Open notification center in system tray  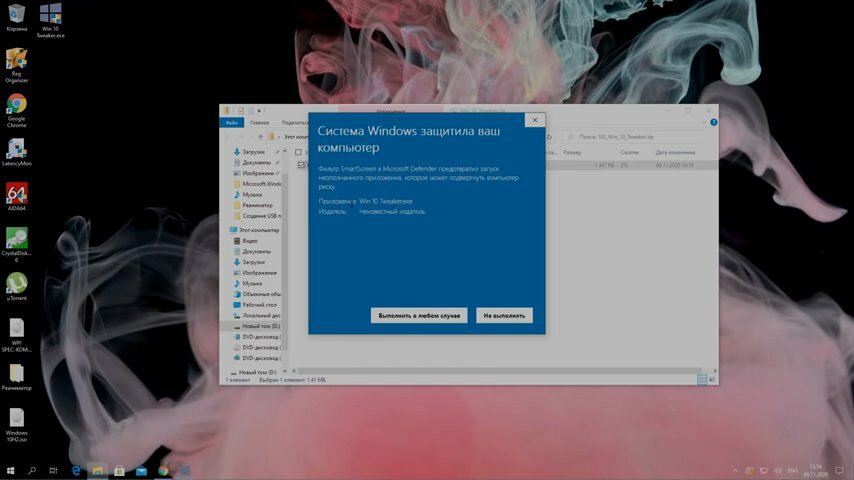[839, 471]
